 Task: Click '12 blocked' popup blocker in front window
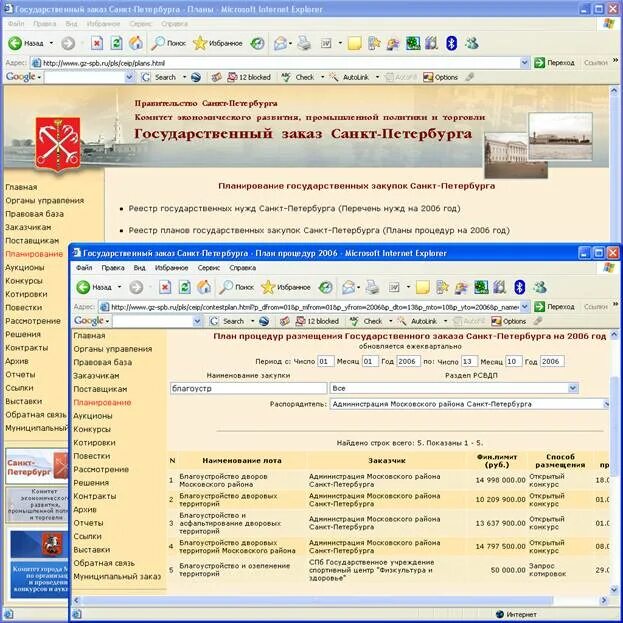(x=318, y=321)
